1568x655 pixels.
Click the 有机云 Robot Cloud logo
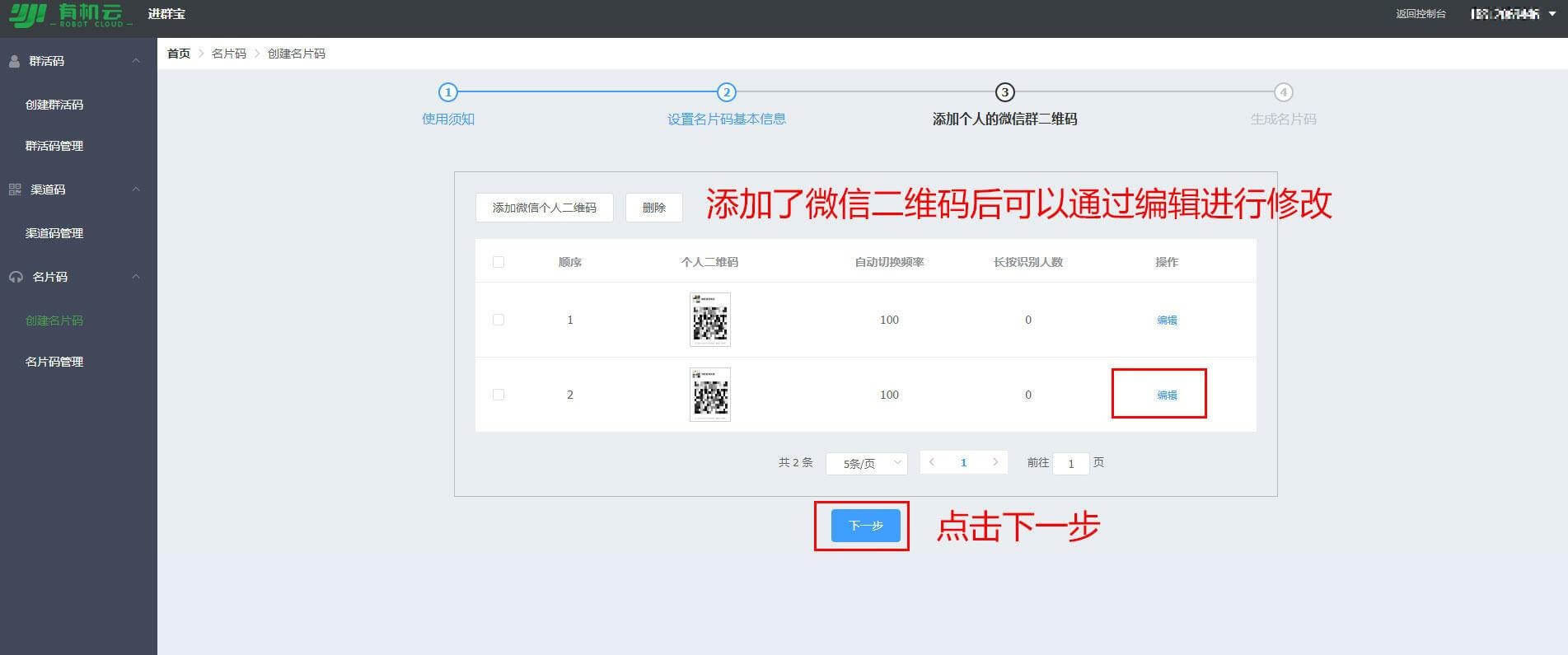click(x=72, y=15)
